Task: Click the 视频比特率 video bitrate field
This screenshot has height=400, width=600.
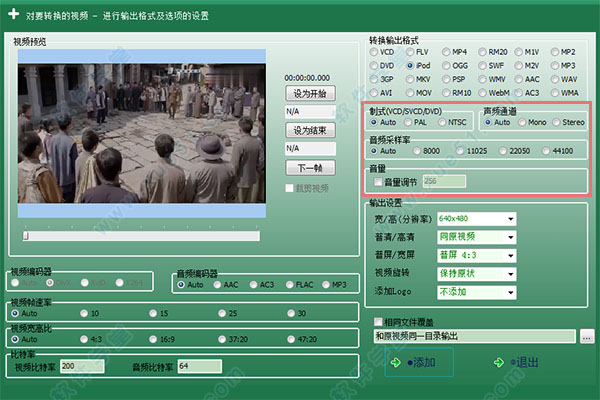Action: point(74,367)
